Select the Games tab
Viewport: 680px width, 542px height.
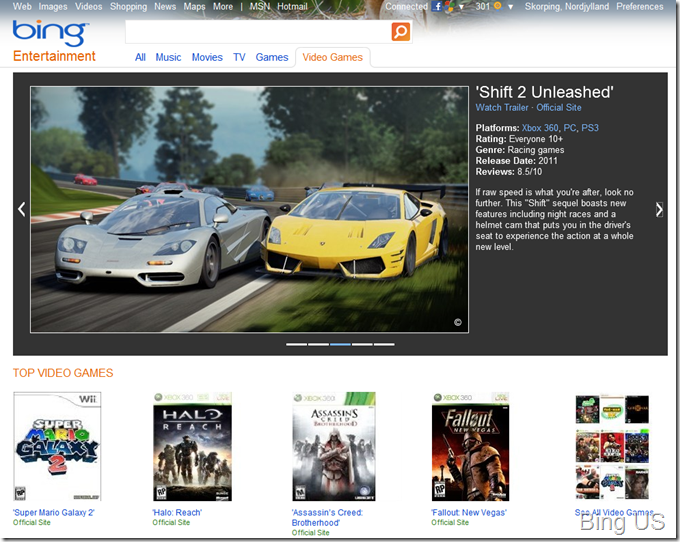coord(272,57)
